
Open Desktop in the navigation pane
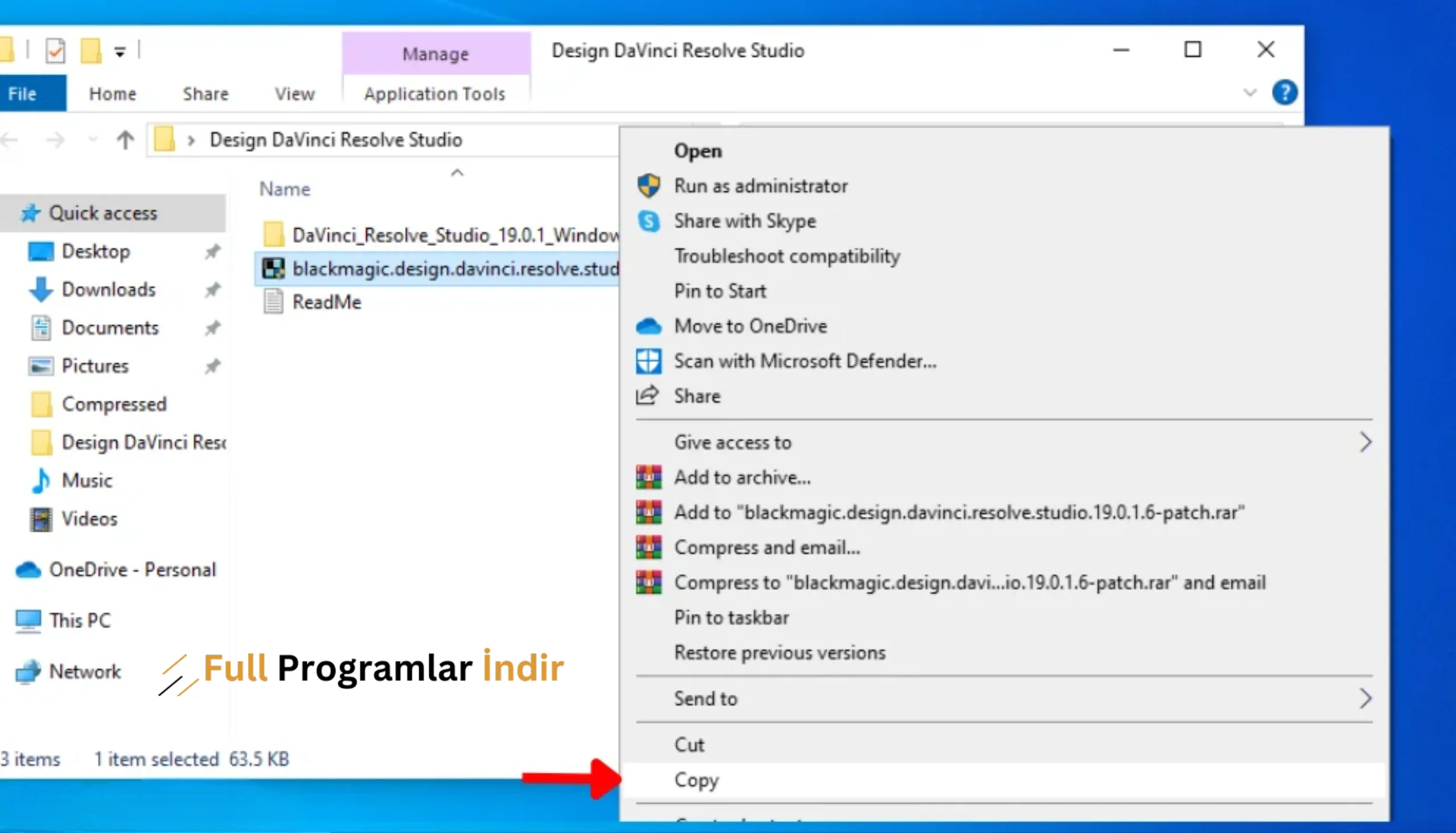click(96, 251)
